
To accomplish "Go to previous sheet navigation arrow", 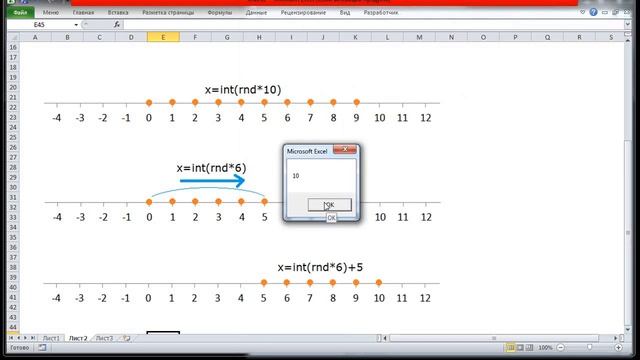I will 18,338.
